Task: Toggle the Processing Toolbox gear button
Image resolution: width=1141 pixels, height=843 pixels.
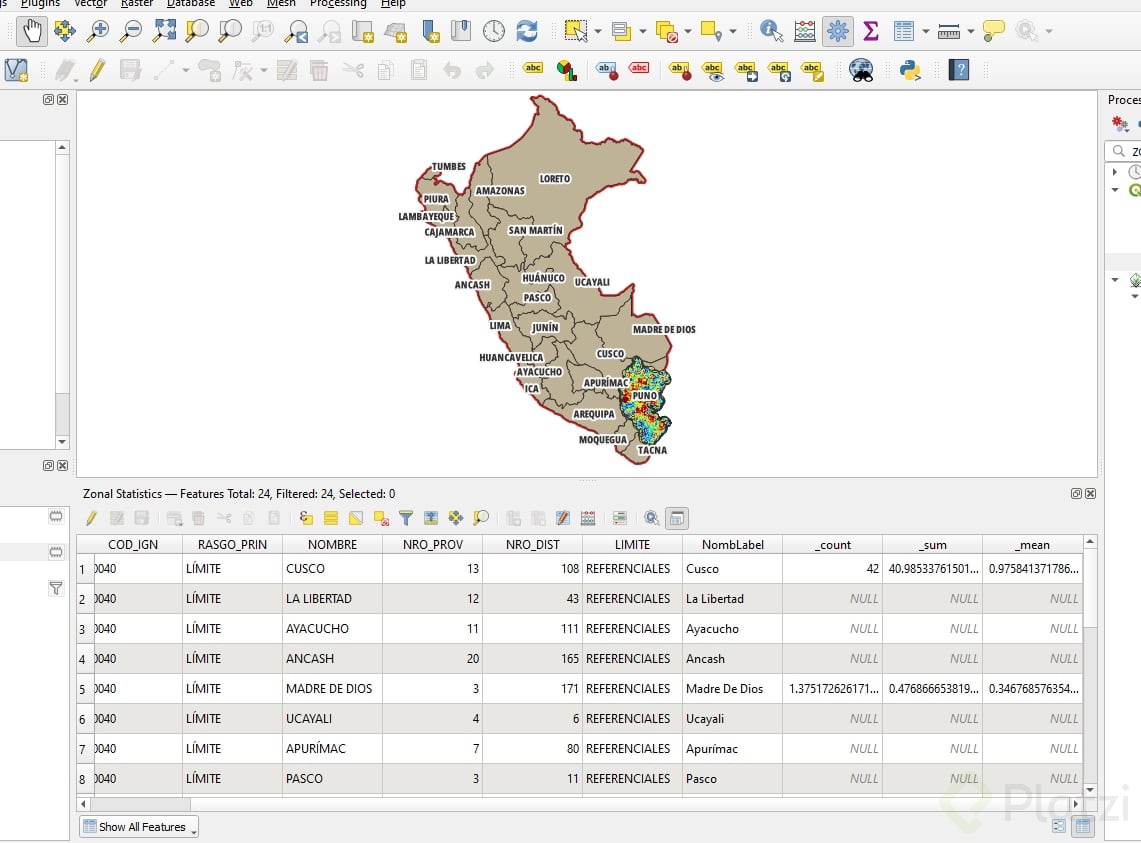Action: [838, 31]
